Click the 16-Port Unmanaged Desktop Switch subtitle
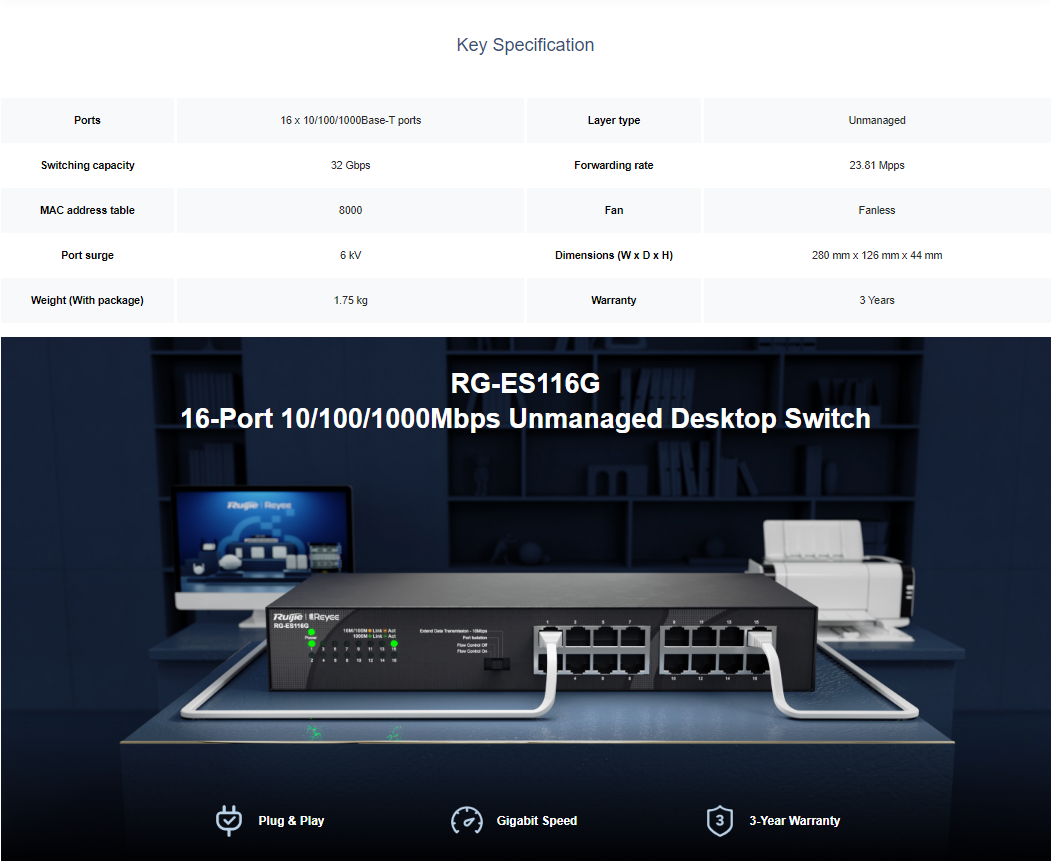The image size is (1051, 861). [x=525, y=418]
